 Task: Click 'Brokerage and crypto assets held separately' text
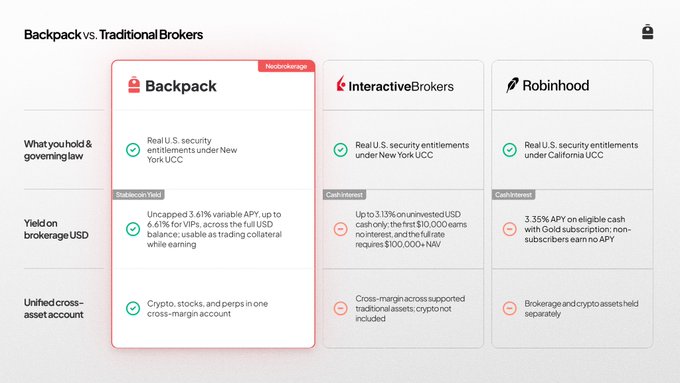581,308
